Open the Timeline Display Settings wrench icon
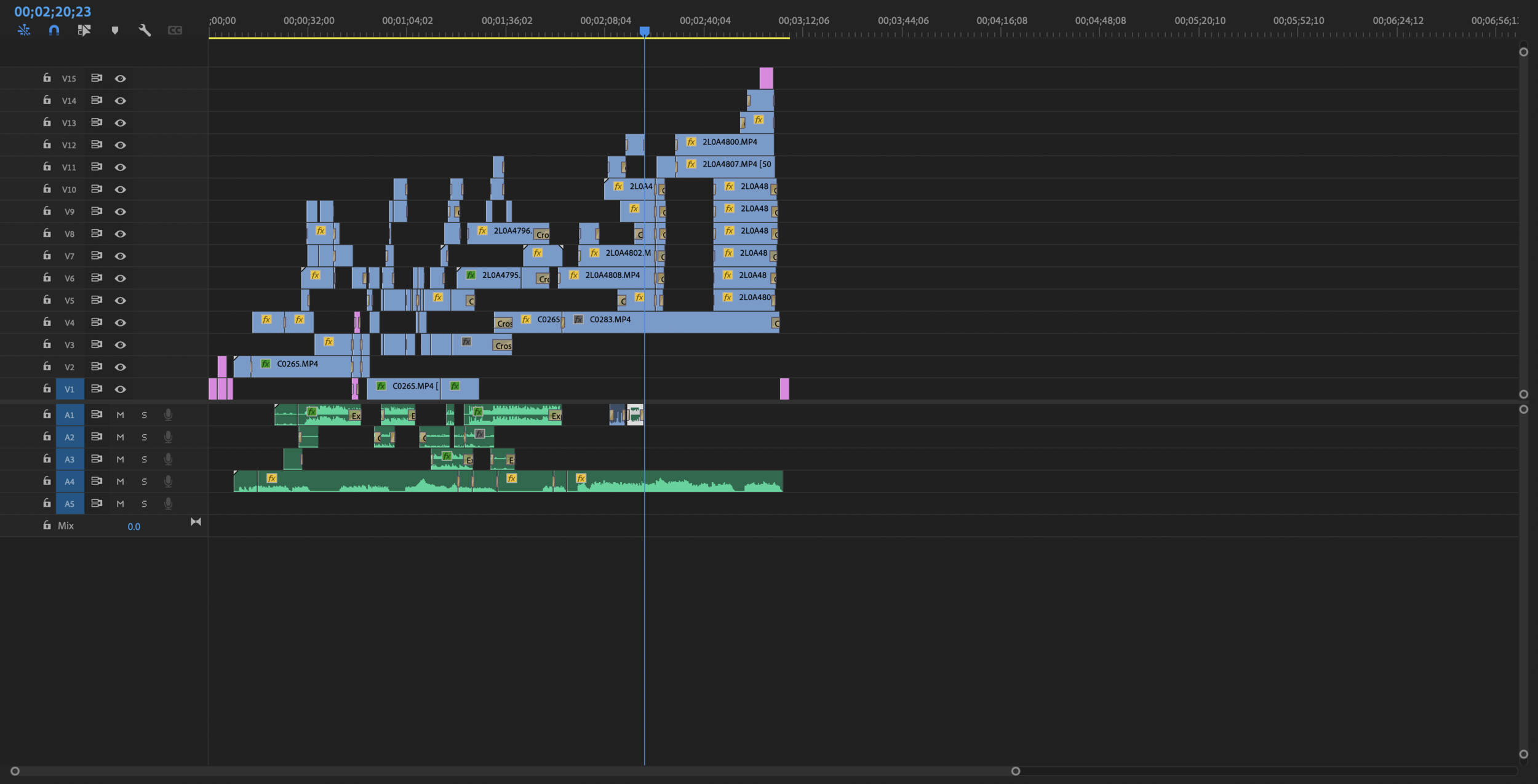 [x=146, y=30]
